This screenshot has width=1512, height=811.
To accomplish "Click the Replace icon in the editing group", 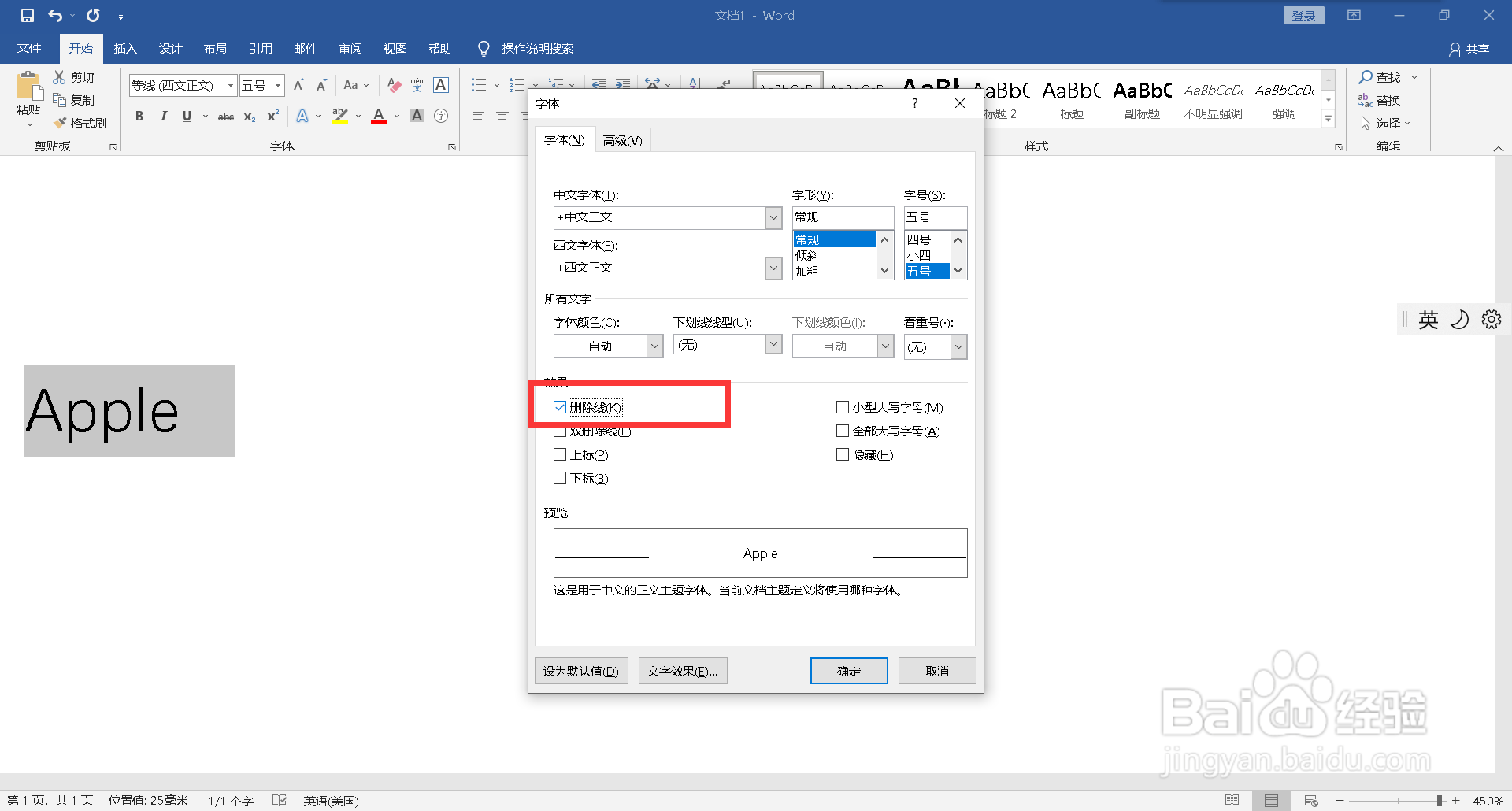I will point(1365,100).
